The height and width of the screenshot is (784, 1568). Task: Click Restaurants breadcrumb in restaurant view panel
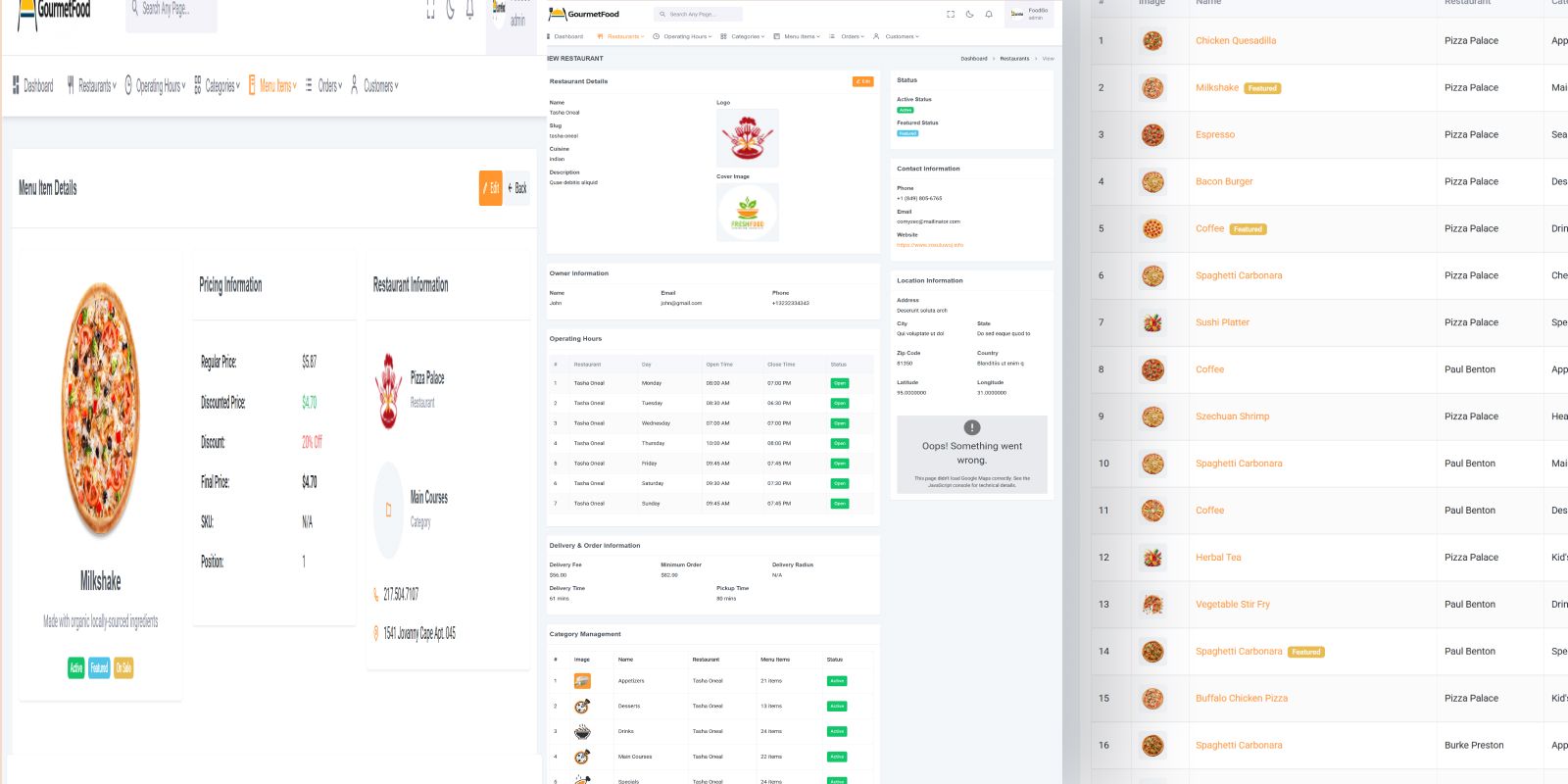point(1014,59)
